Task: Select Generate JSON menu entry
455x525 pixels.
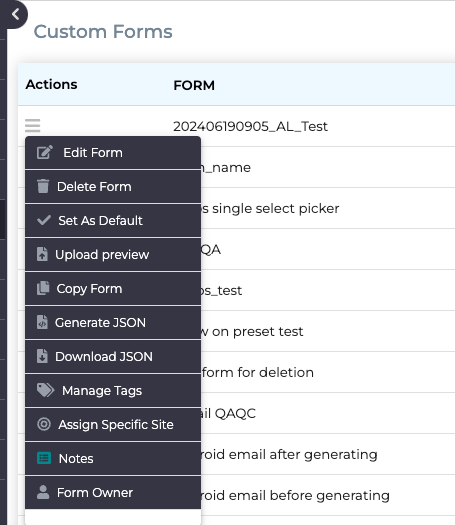Action: (x=113, y=323)
